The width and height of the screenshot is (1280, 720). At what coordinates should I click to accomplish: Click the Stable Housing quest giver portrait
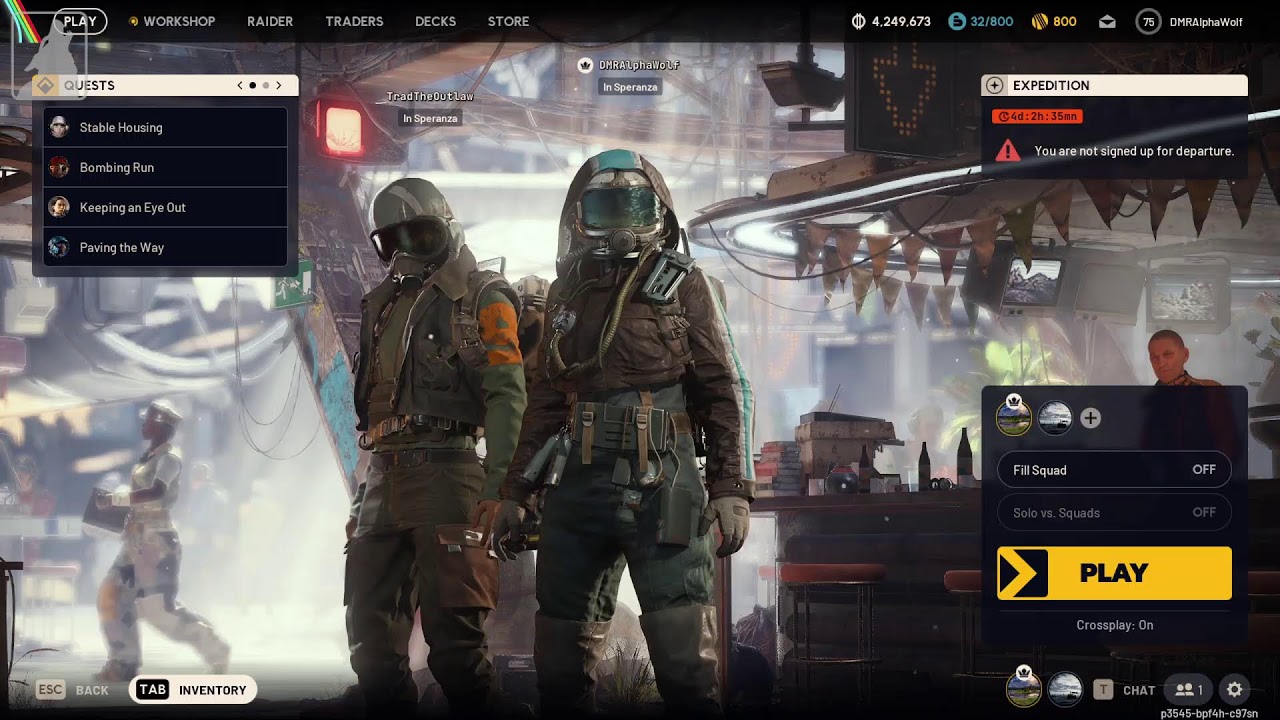(x=59, y=127)
